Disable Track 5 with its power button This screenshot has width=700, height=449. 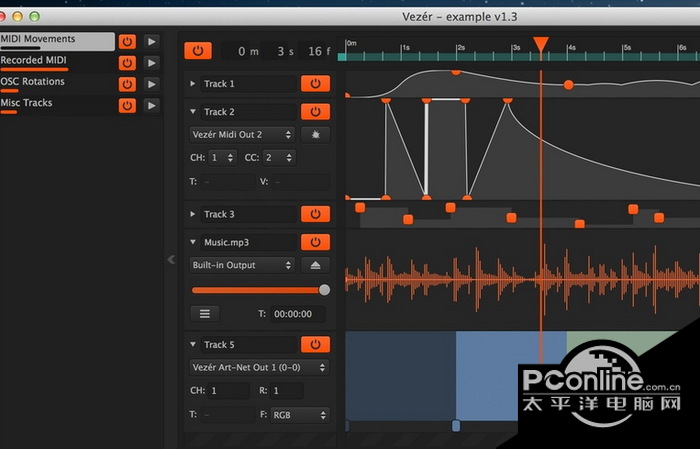point(316,345)
